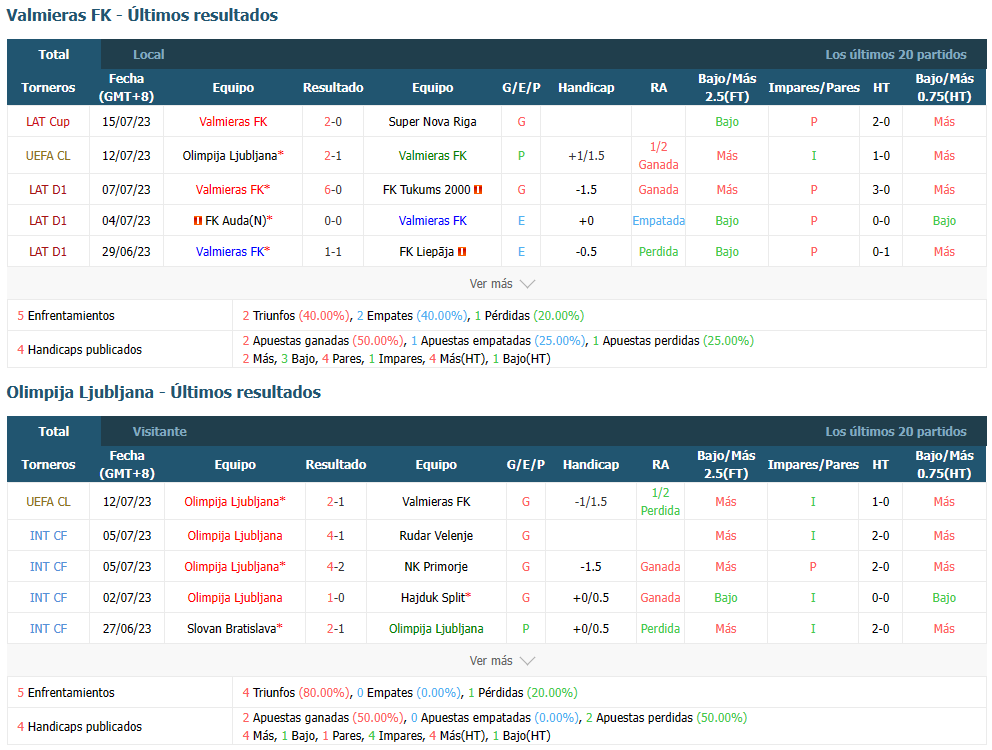Click 6-0 result versus FK Tukums 2000
This screenshot has height=750, width=992.
333,190
